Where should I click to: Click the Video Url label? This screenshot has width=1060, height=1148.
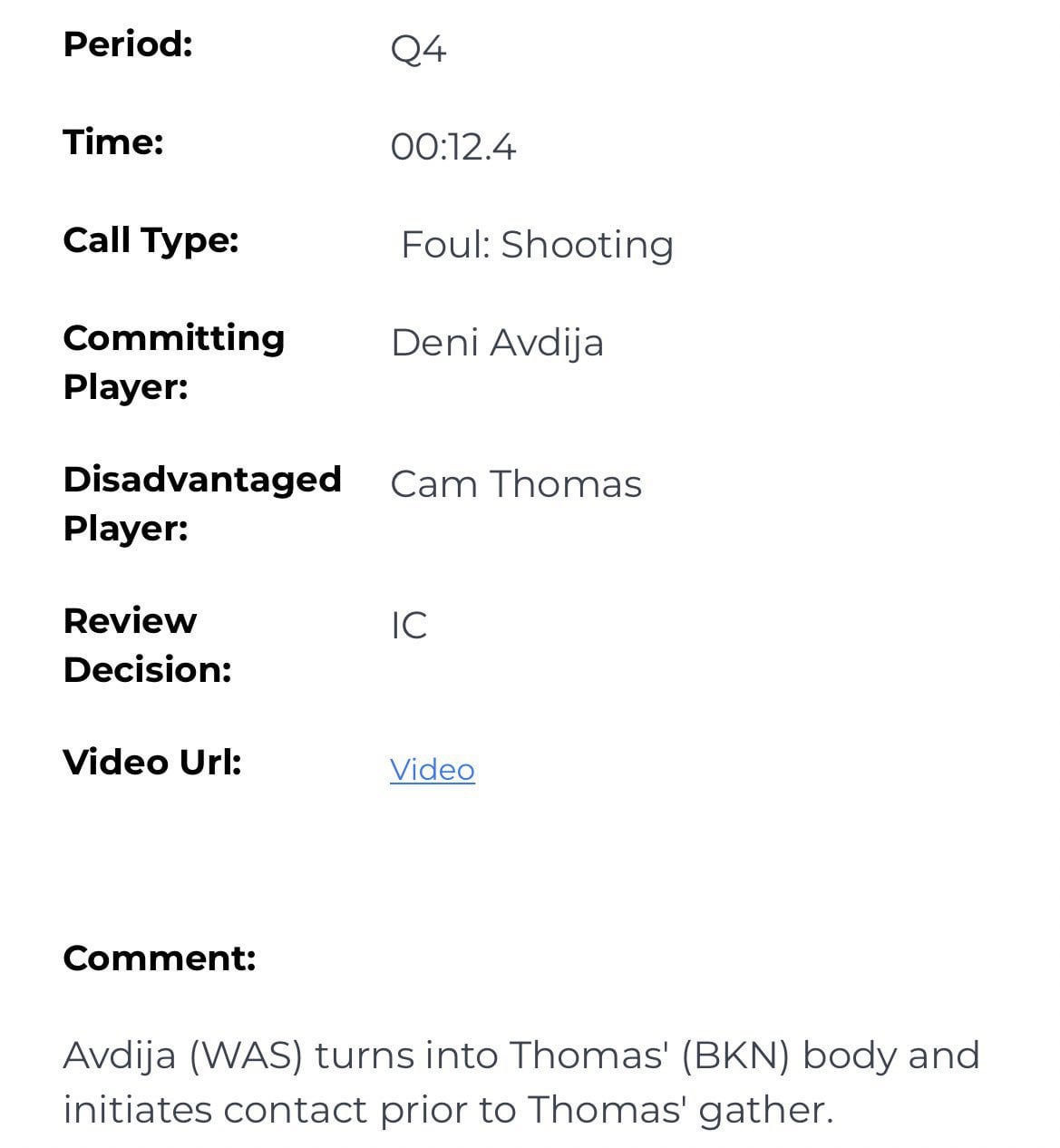click(152, 762)
